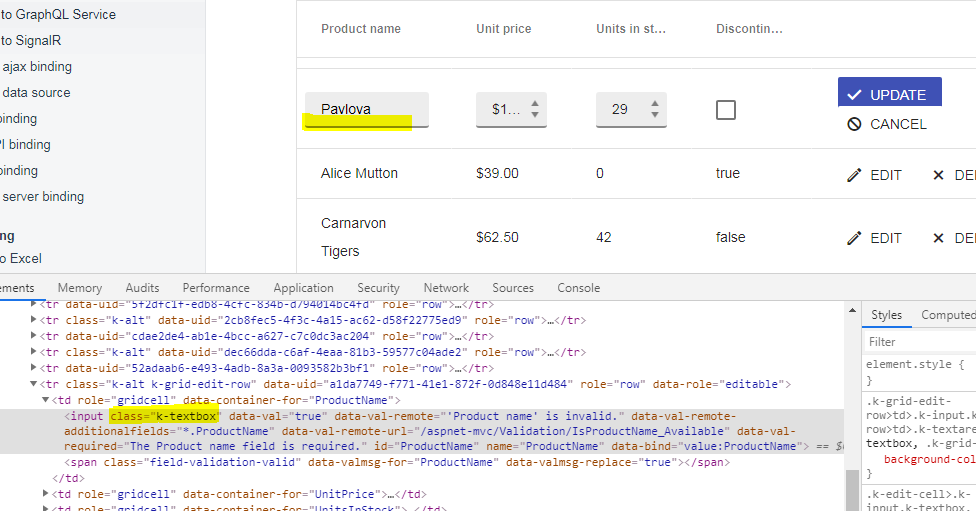Increase units in stock spinner up

(655, 103)
